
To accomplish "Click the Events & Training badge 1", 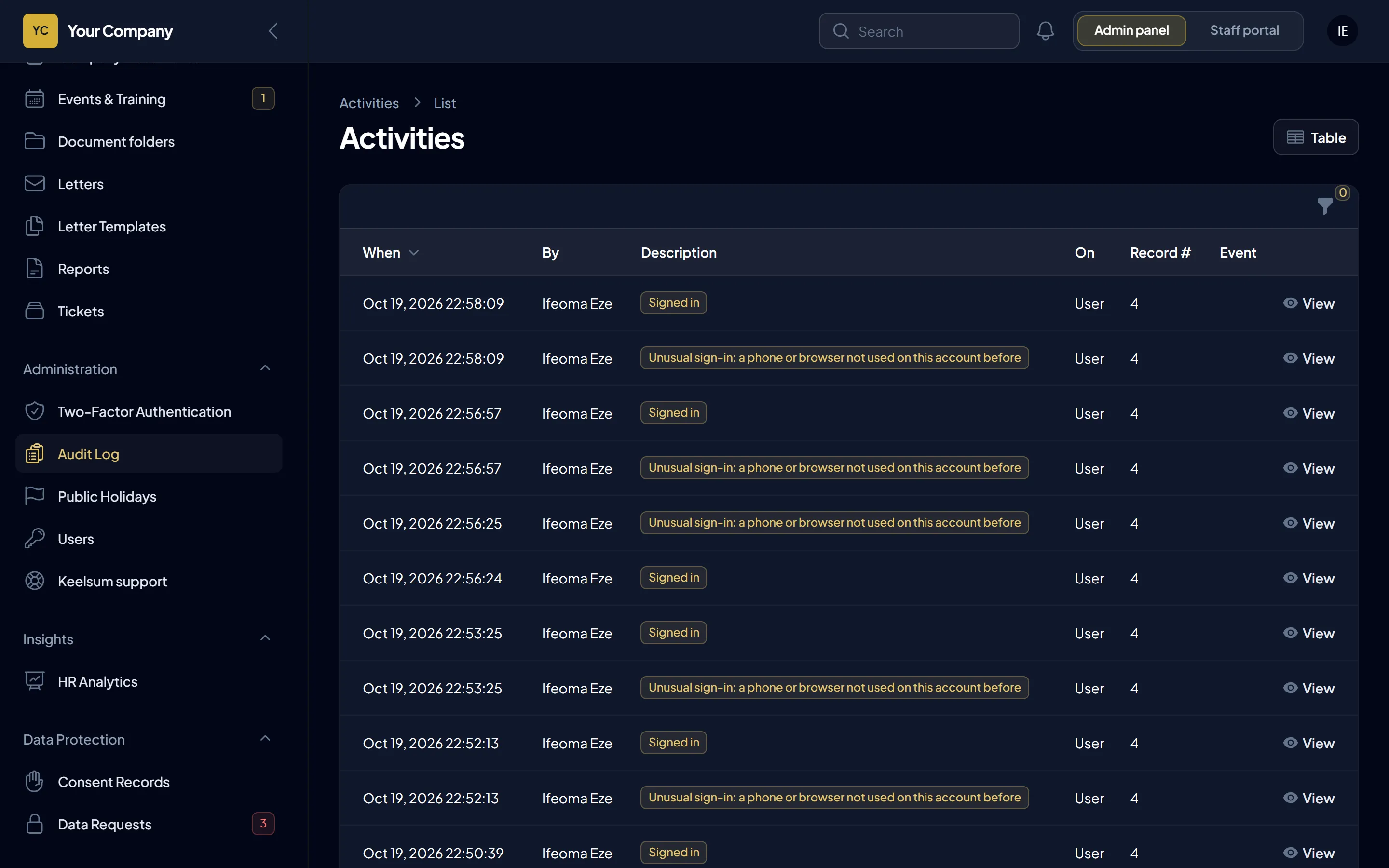I will [263, 98].
